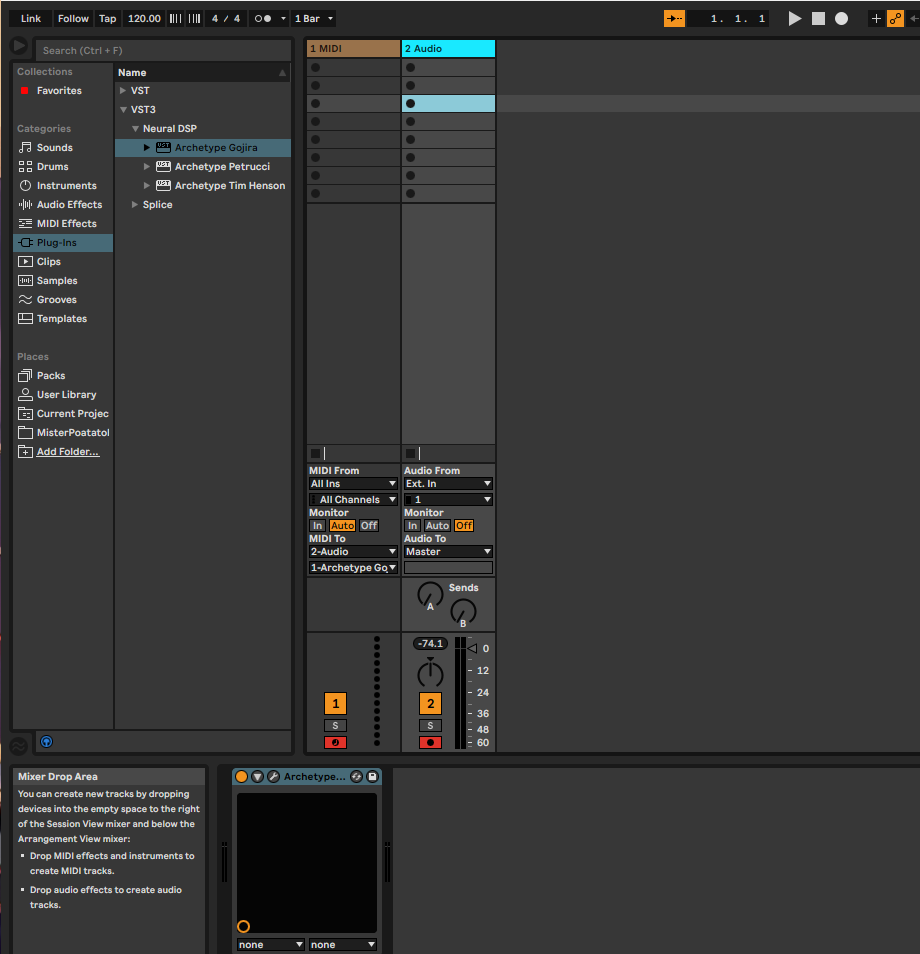This screenshot has height=954, width=920.
Task: Select the 1 MIDI track header
Action: click(354, 49)
